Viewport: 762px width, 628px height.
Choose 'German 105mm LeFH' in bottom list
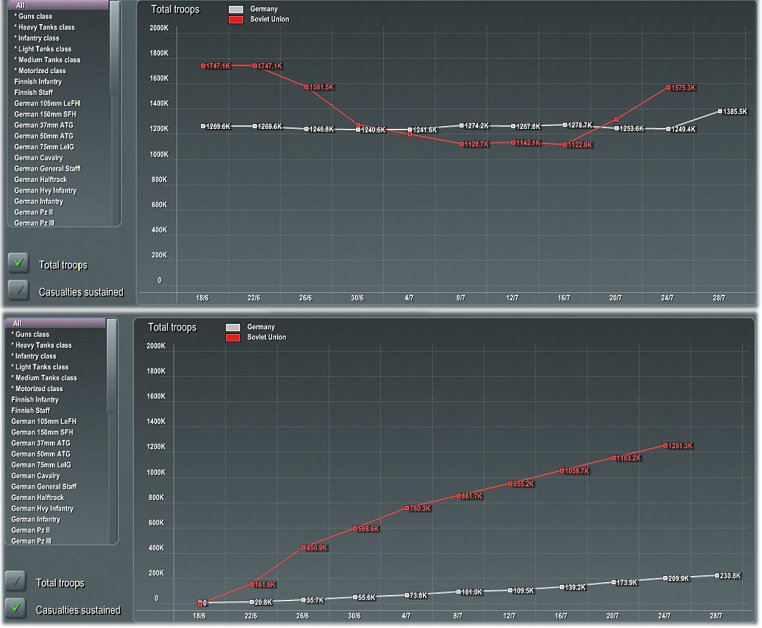tap(44, 421)
